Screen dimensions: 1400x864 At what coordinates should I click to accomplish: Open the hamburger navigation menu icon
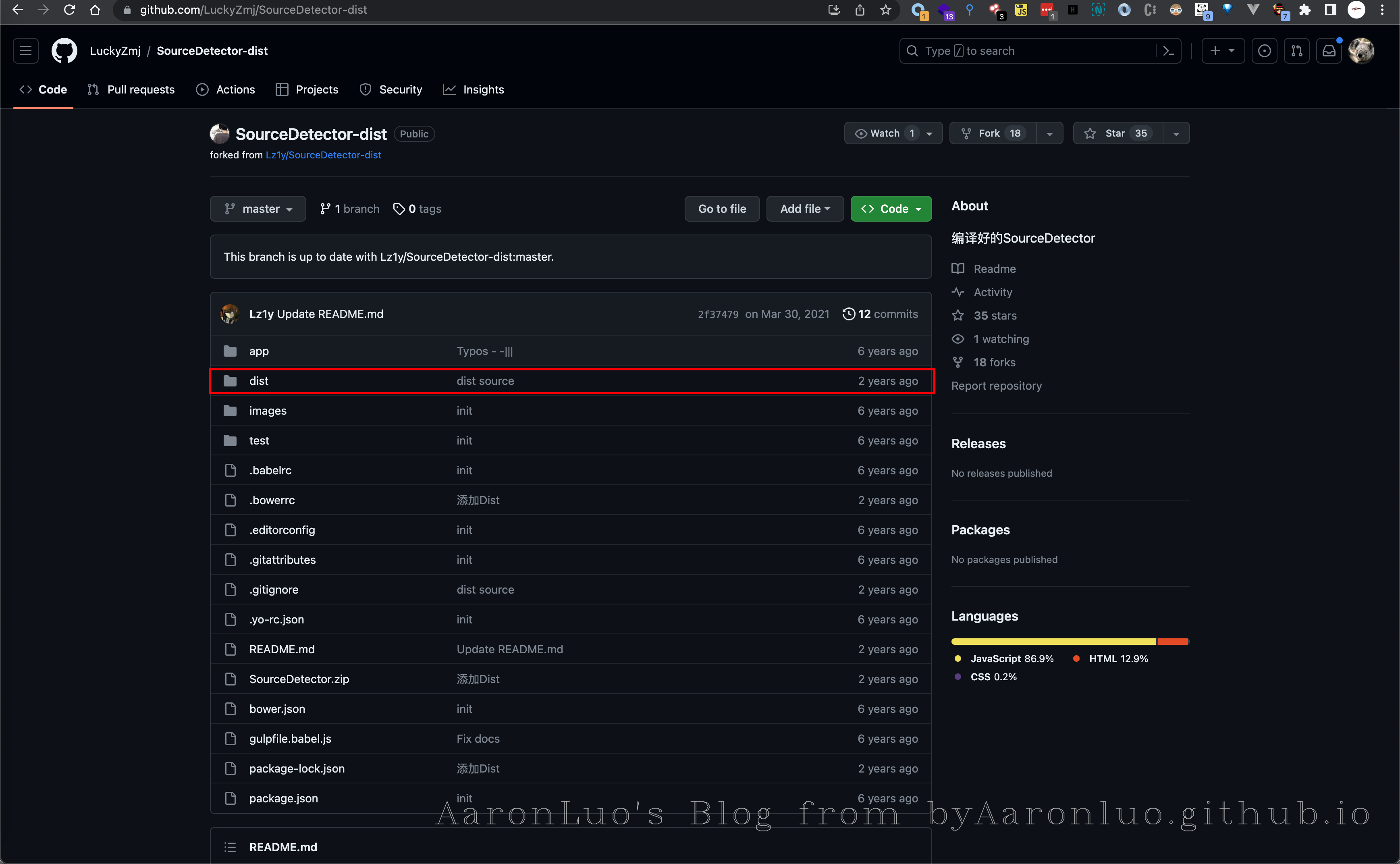click(x=26, y=51)
